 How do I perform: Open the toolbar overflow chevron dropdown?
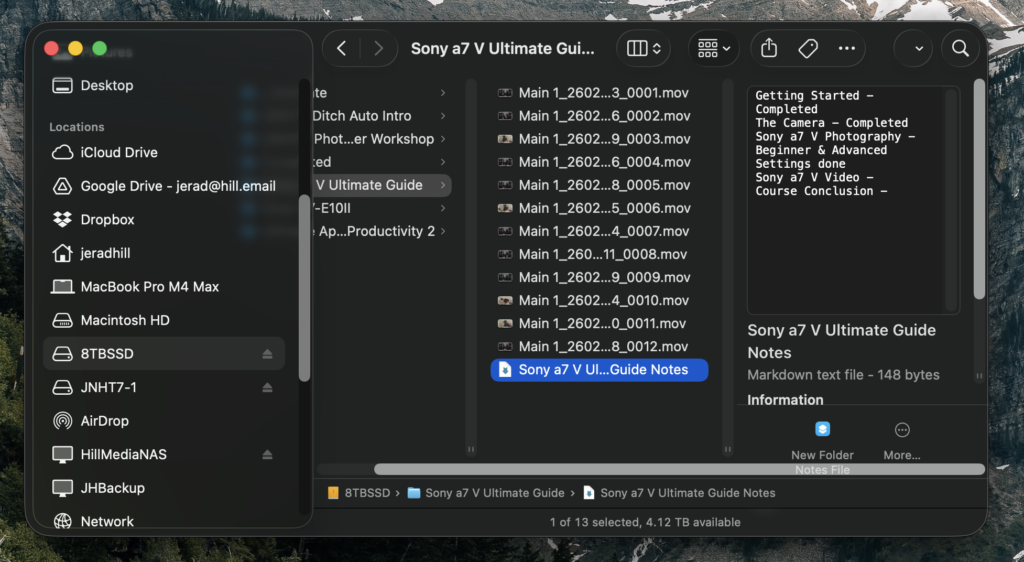(918, 48)
